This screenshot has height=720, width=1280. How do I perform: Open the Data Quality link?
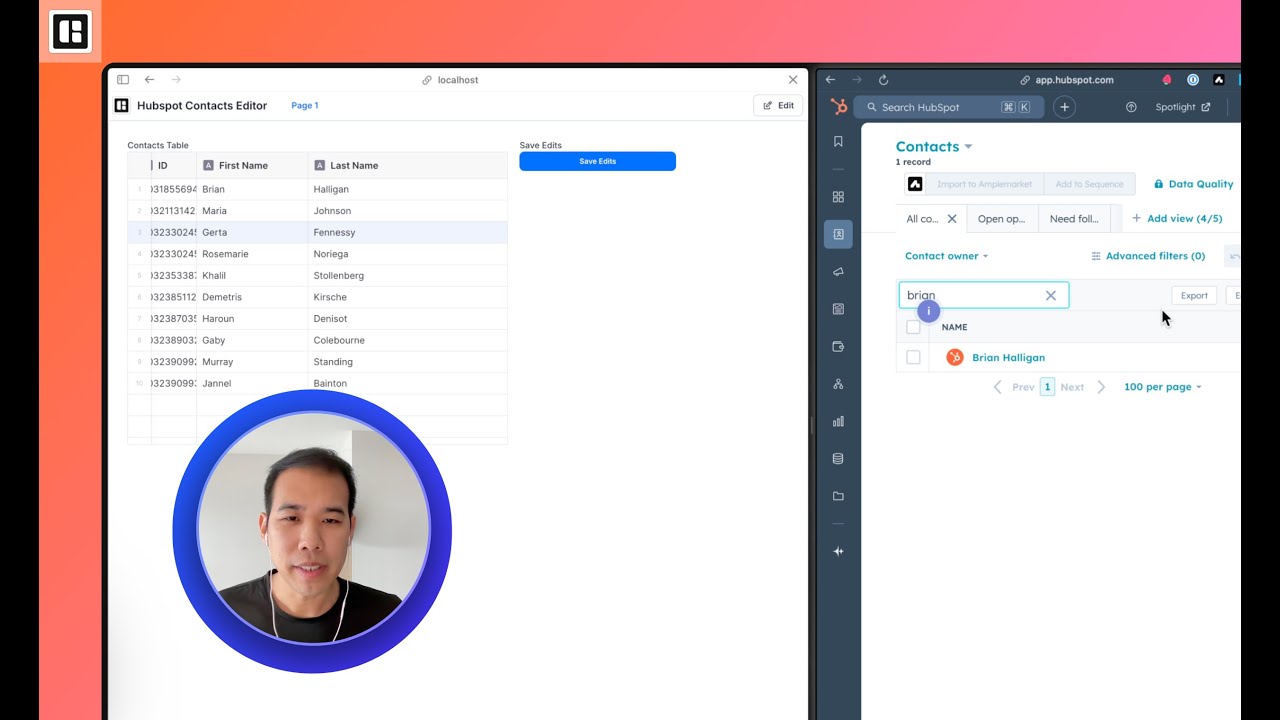[1193, 184]
